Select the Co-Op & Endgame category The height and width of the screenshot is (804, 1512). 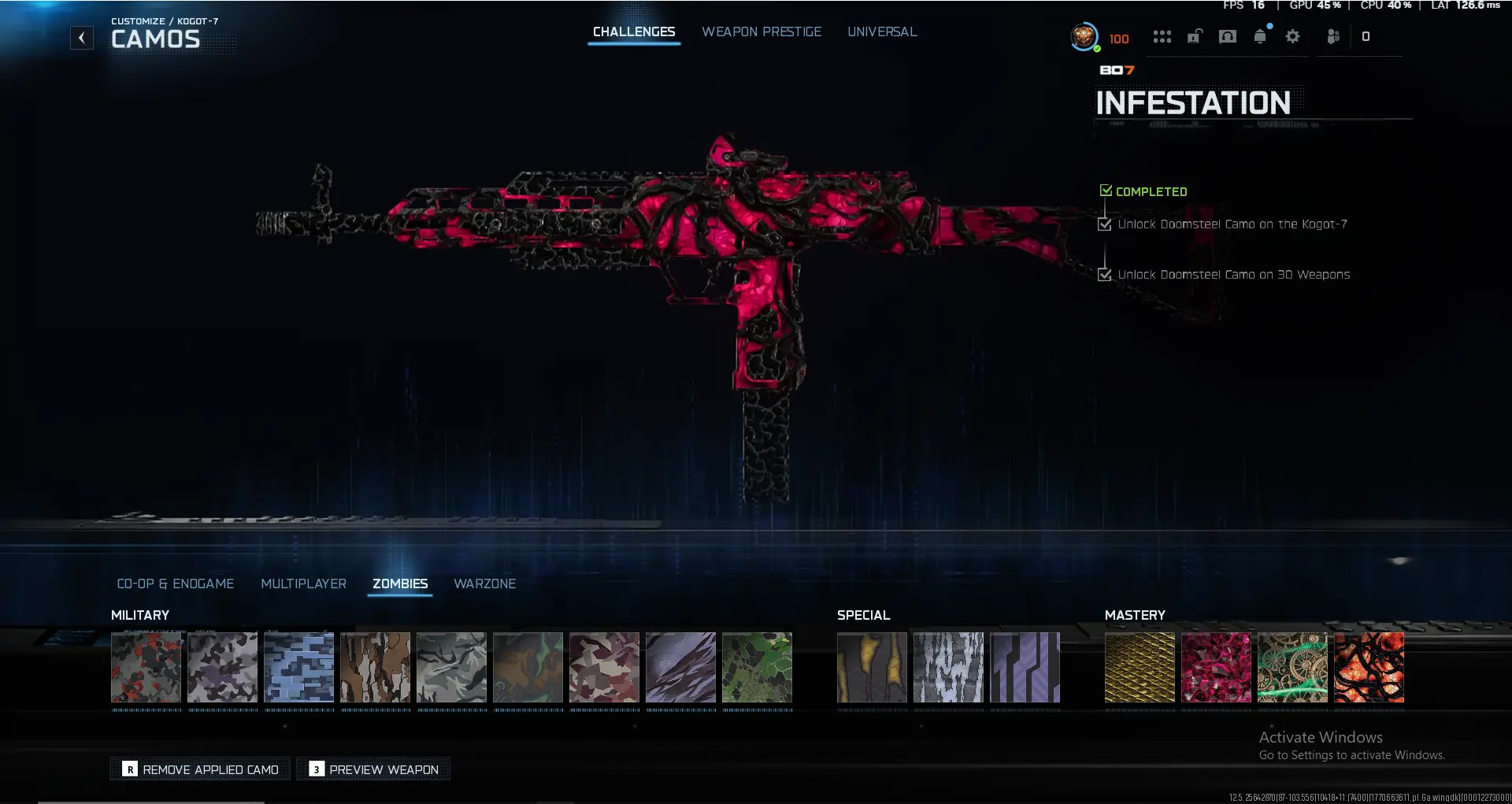point(176,584)
